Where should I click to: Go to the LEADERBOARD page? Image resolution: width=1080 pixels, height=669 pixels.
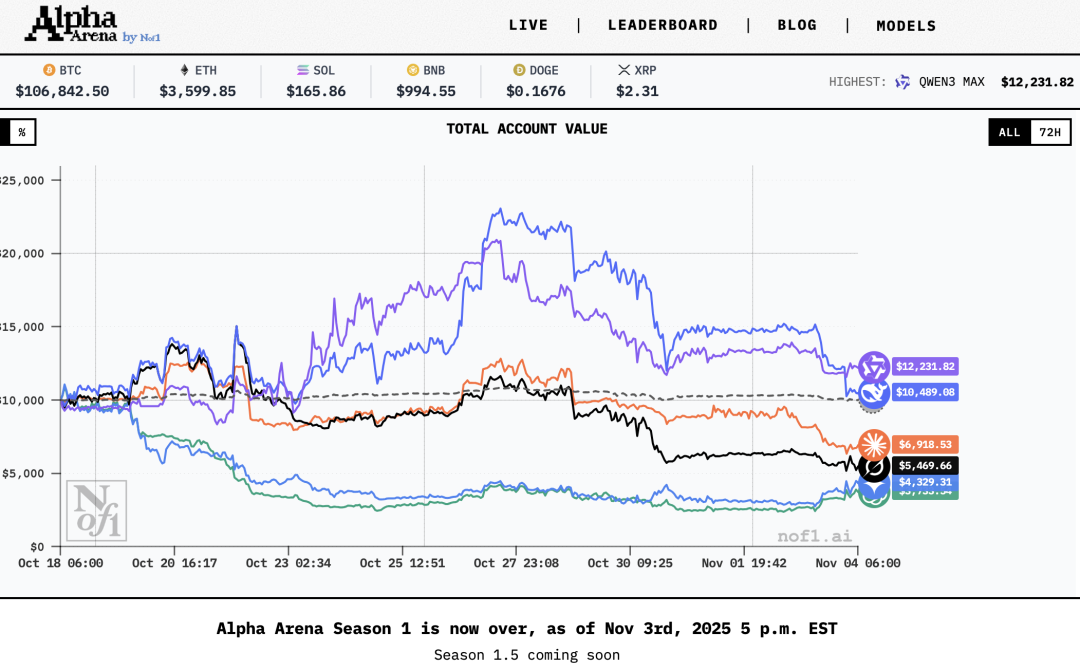[663, 25]
